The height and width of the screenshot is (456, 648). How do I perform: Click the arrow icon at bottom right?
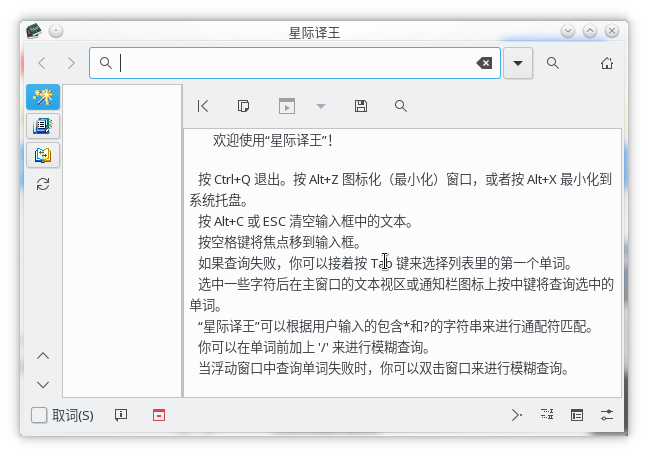pyautogui.click(x=517, y=415)
